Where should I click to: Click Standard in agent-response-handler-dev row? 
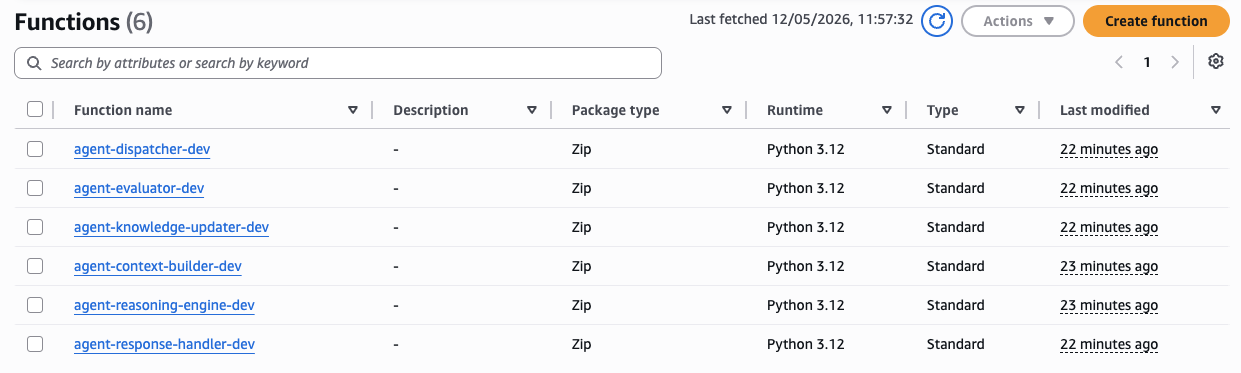click(x=956, y=344)
